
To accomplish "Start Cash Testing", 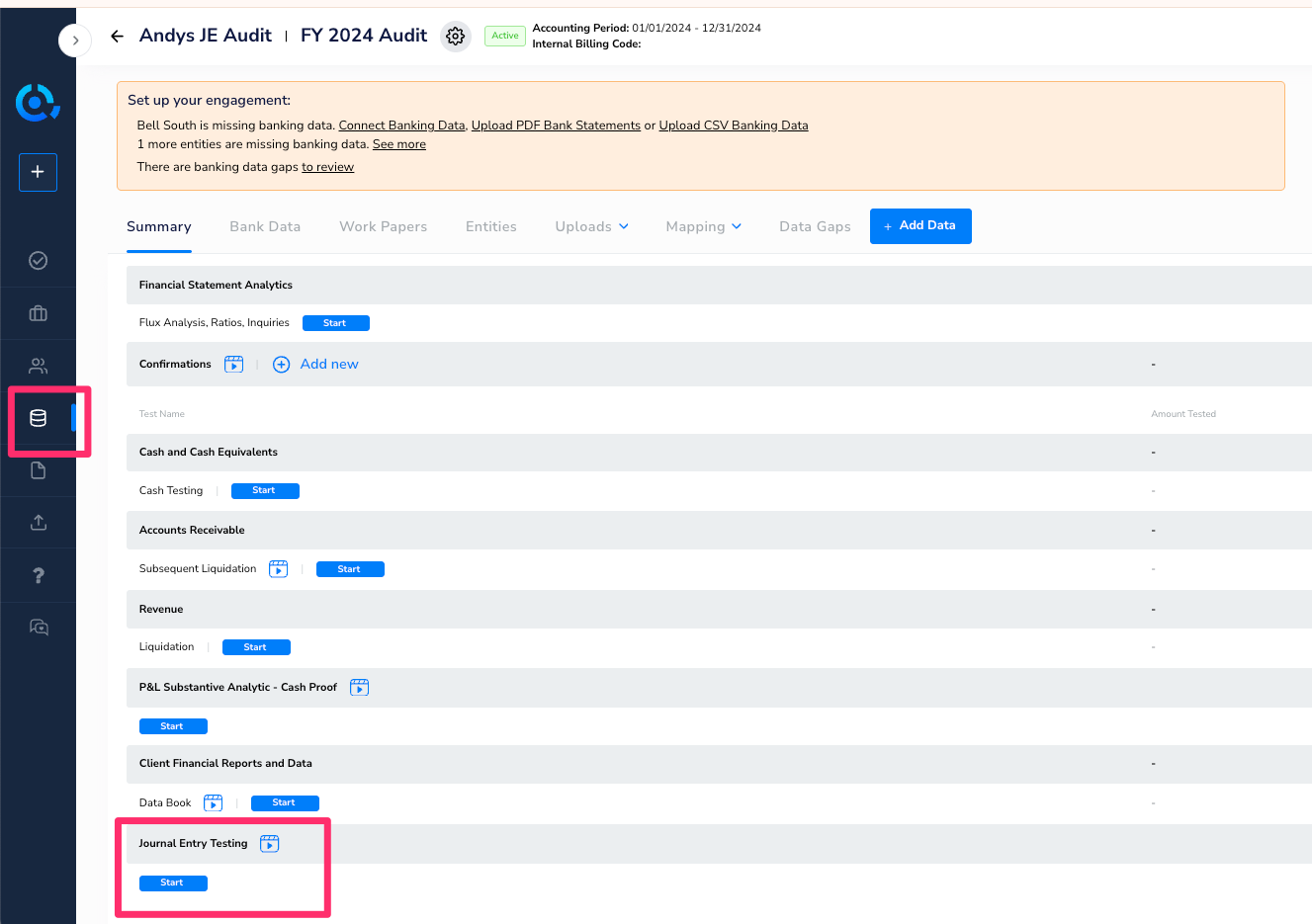I will pos(265,491).
